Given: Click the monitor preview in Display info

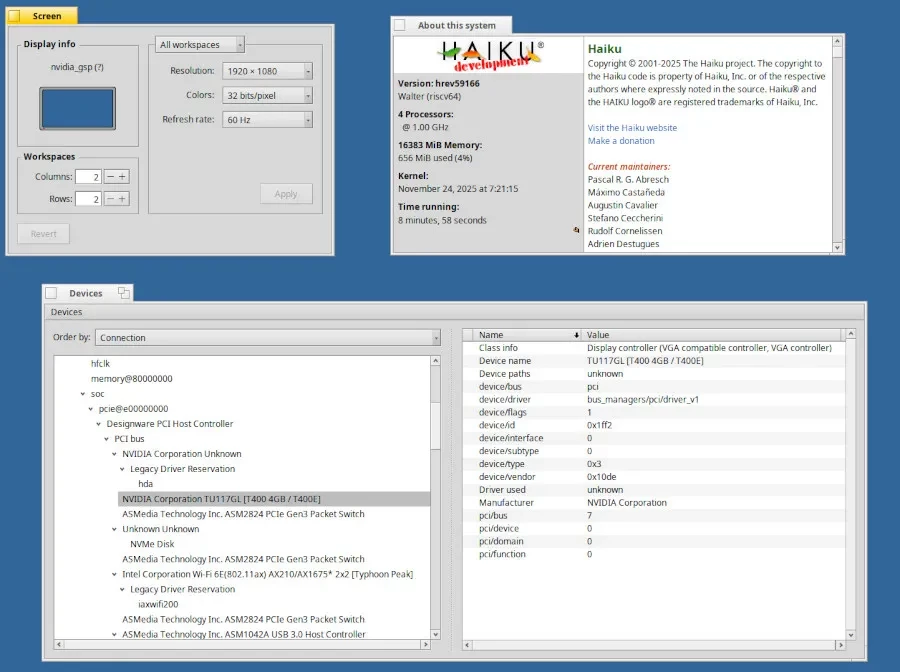Looking at the screenshot, I should point(77,106).
